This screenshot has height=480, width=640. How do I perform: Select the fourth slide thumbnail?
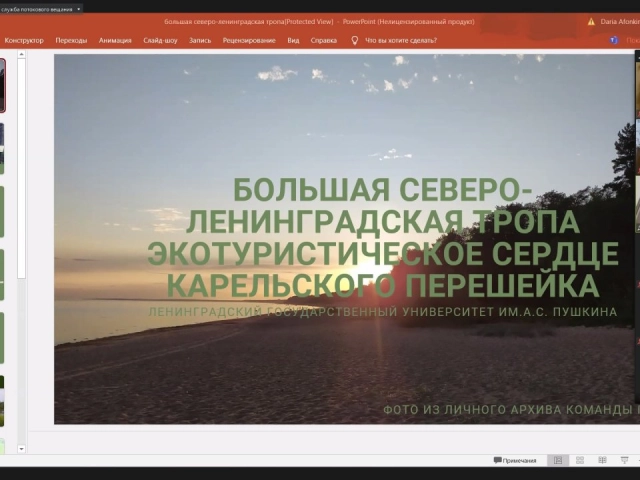pos(2,275)
